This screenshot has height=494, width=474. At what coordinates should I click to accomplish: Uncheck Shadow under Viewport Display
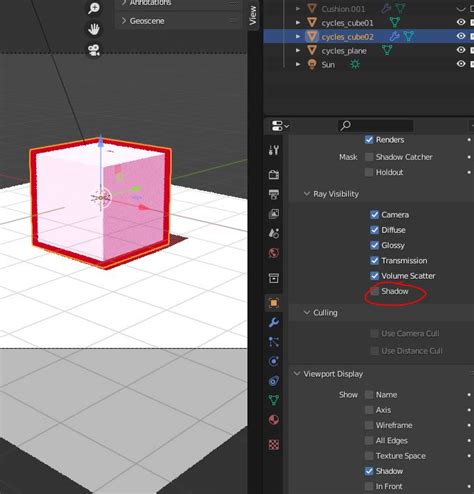[369, 471]
